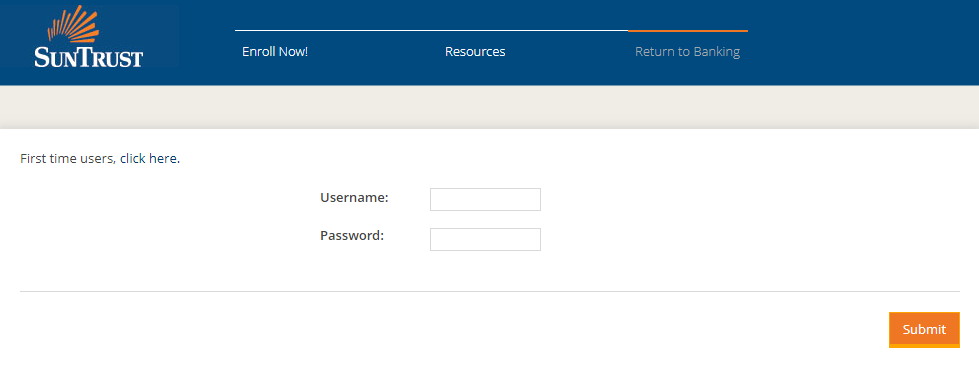Select the Return to Banking tab
The image size is (979, 381).
[x=687, y=52]
